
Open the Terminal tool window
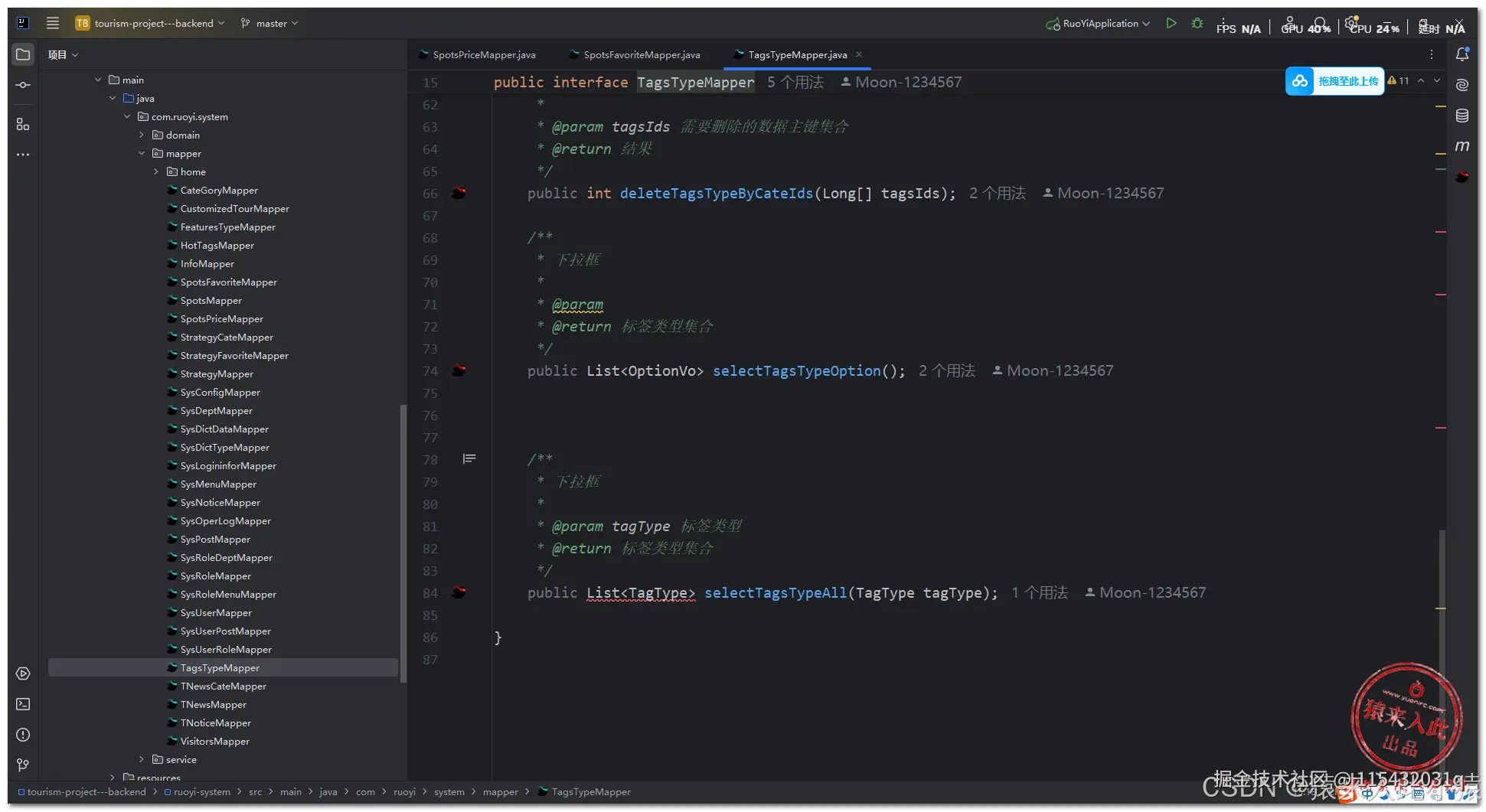(23, 704)
